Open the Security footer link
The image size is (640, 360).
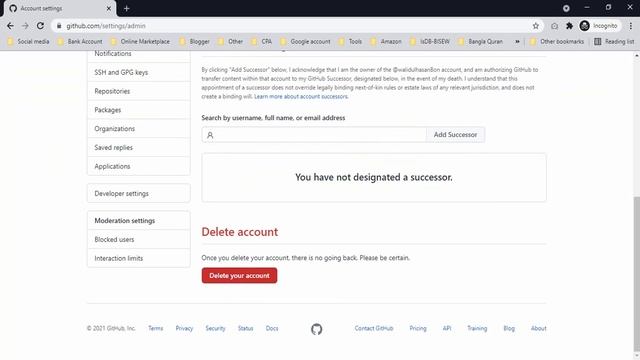point(215,328)
